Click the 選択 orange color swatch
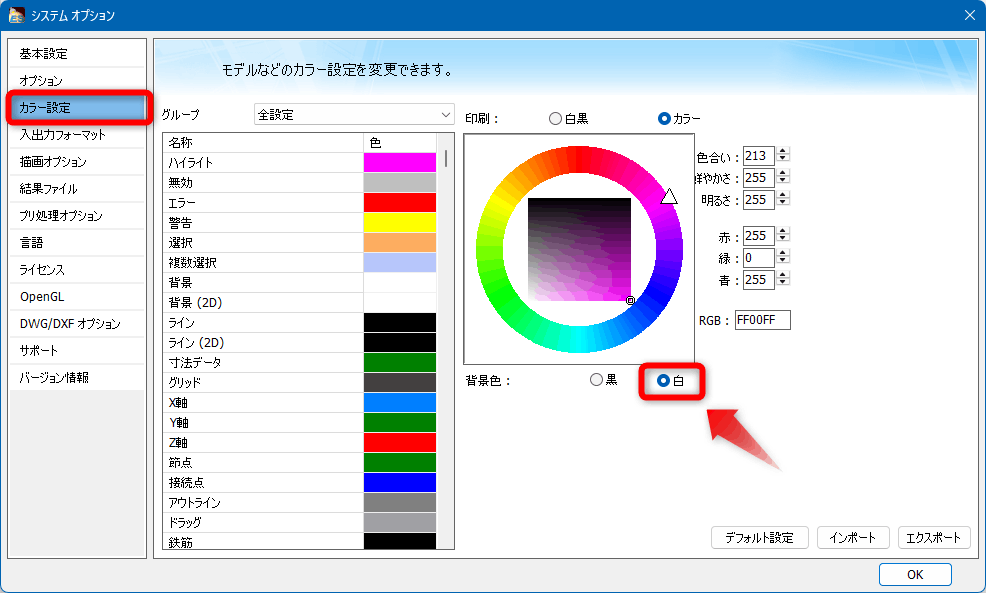 400,243
